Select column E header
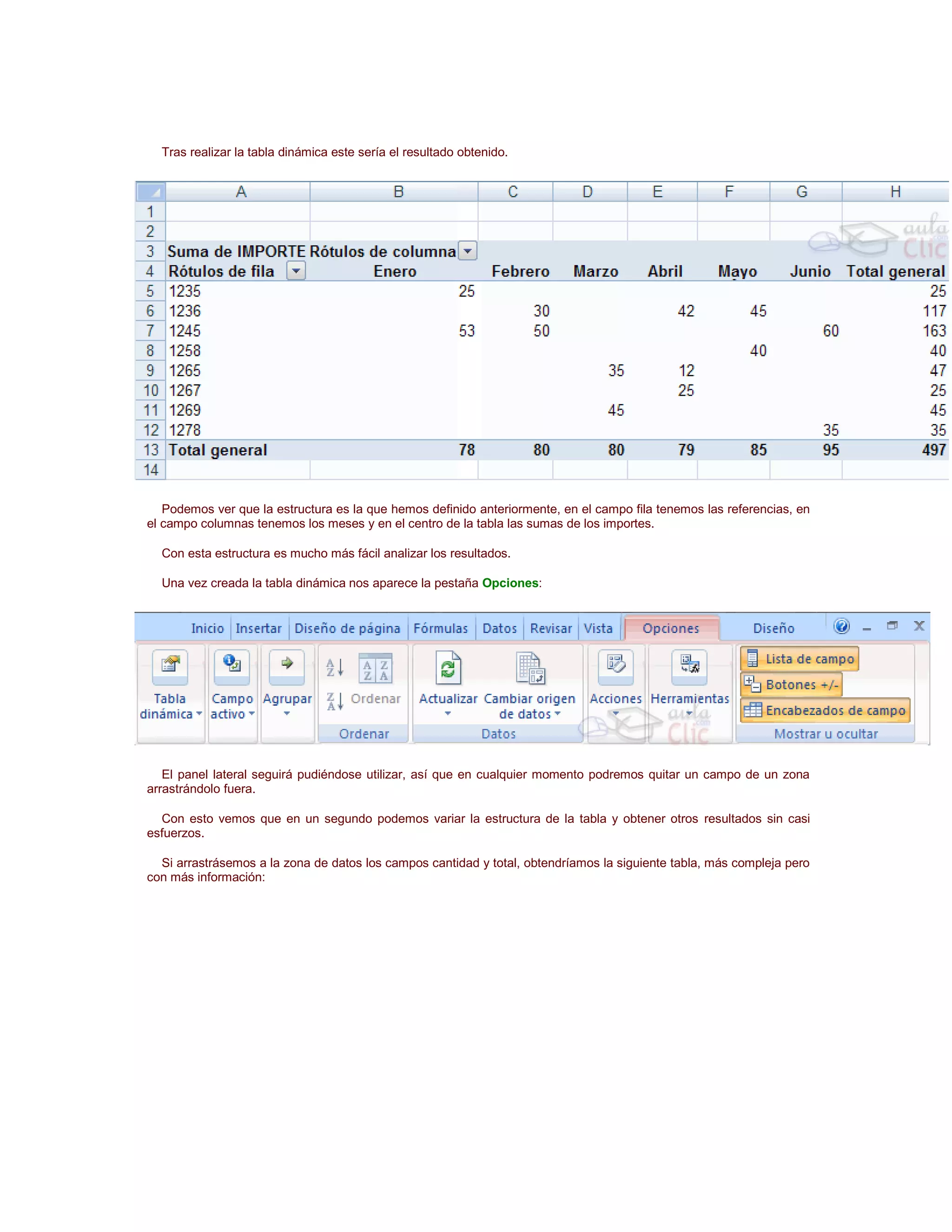This screenshot has height=1232, width=952. [x=663, y=192]
